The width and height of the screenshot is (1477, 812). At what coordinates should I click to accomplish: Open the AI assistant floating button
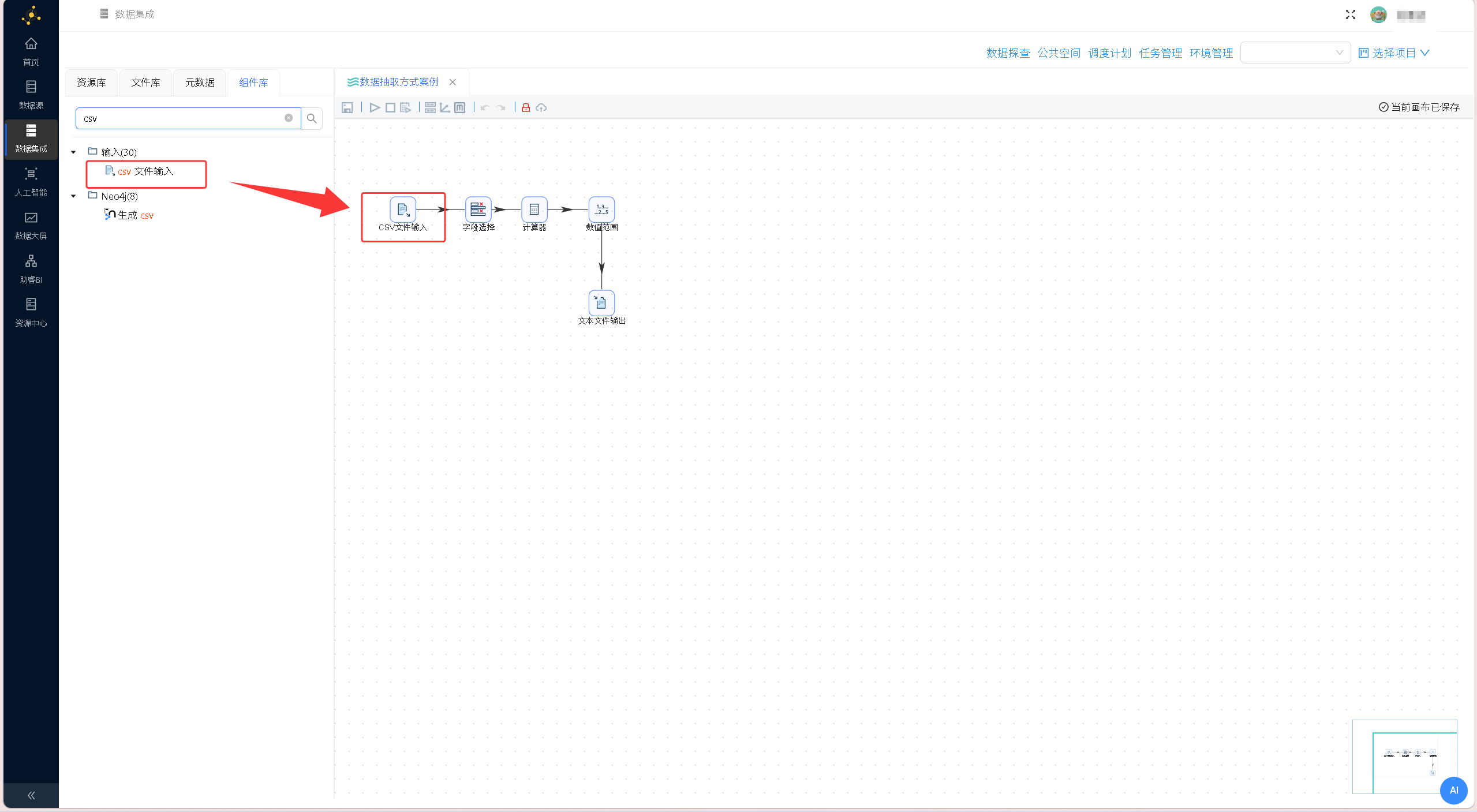point(1453,790)
